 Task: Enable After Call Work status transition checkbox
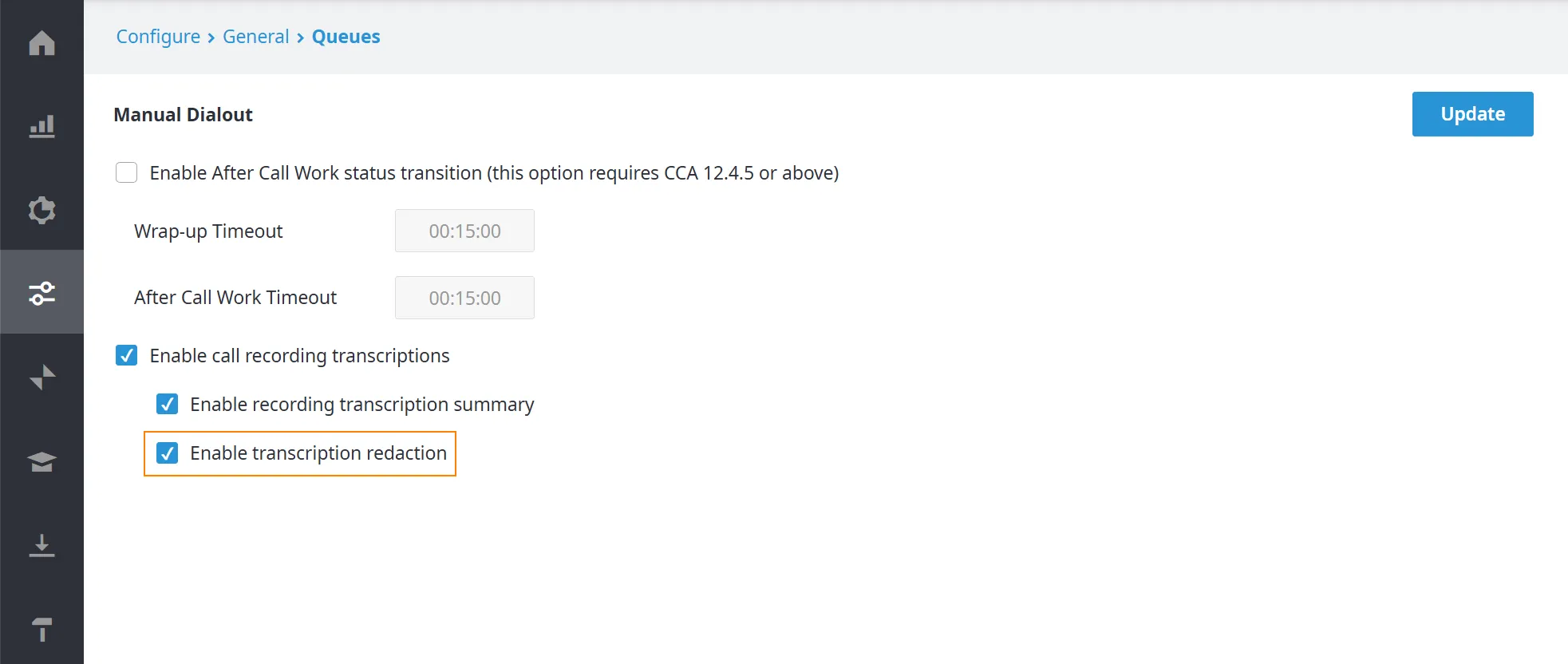pyautogui.click(x=127, y=172)
